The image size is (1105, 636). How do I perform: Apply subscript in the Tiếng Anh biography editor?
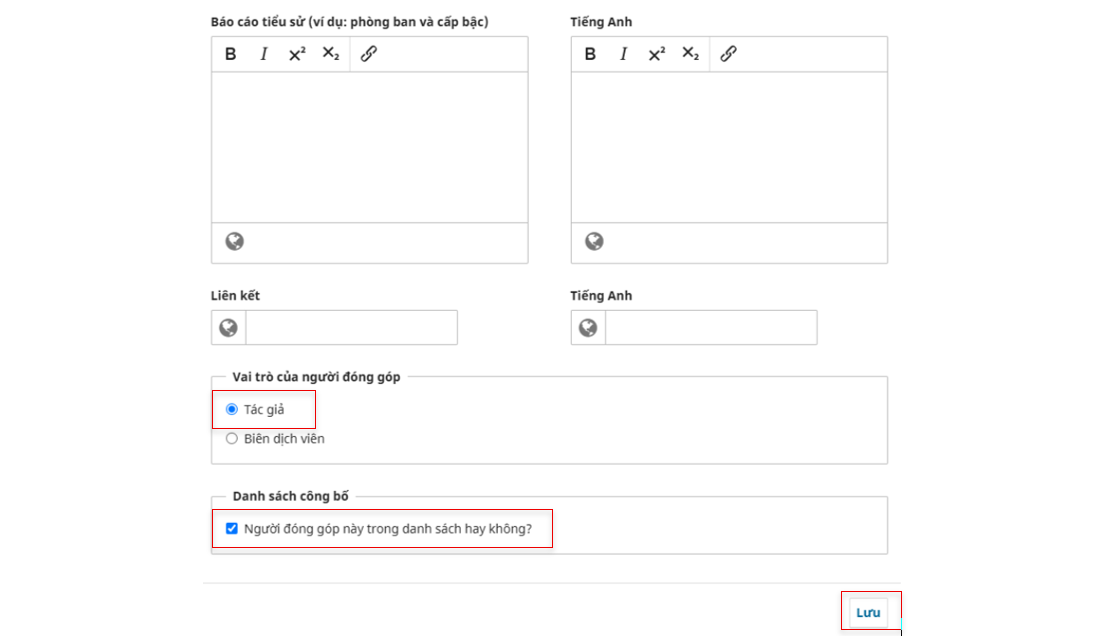690,54
